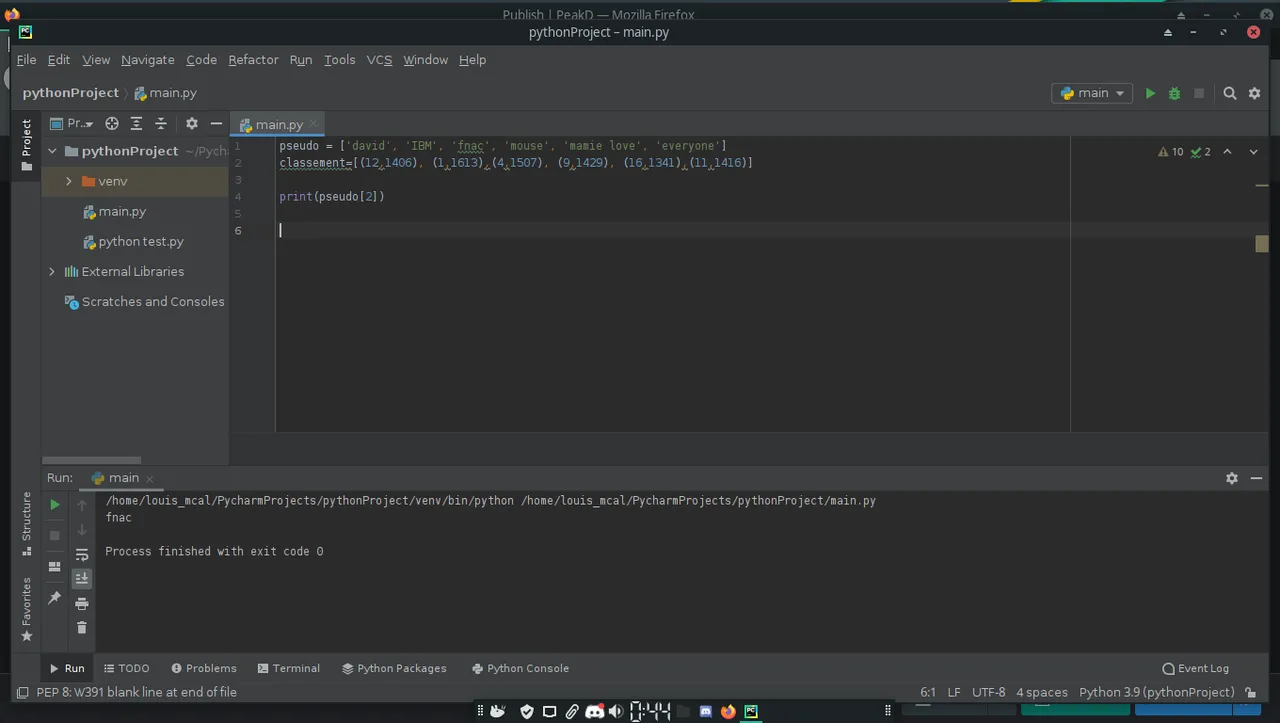
Task: Close the main tab in Run panel
Action: point(149,479)
